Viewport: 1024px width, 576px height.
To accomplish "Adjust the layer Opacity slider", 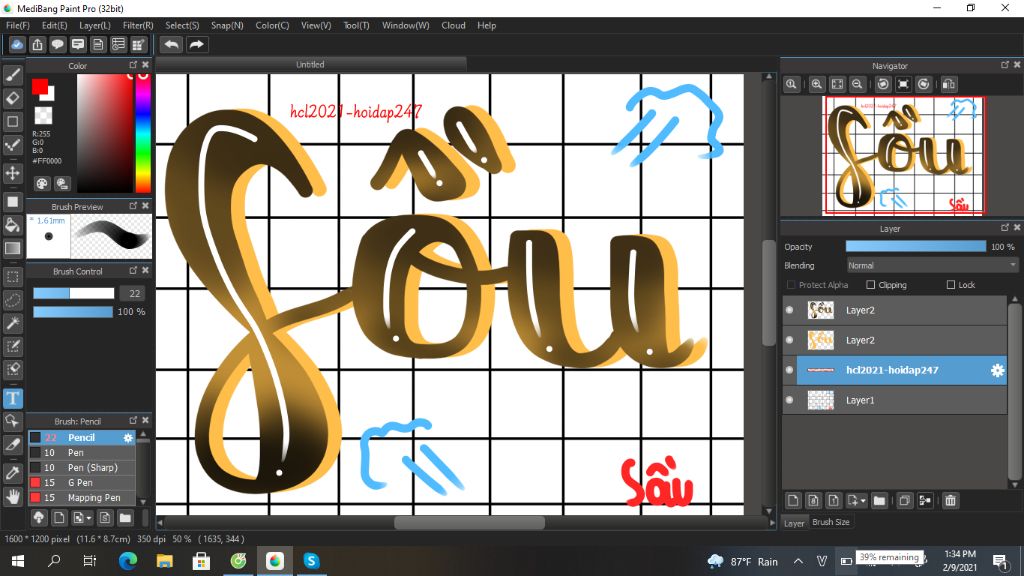I will click(916, 246).
